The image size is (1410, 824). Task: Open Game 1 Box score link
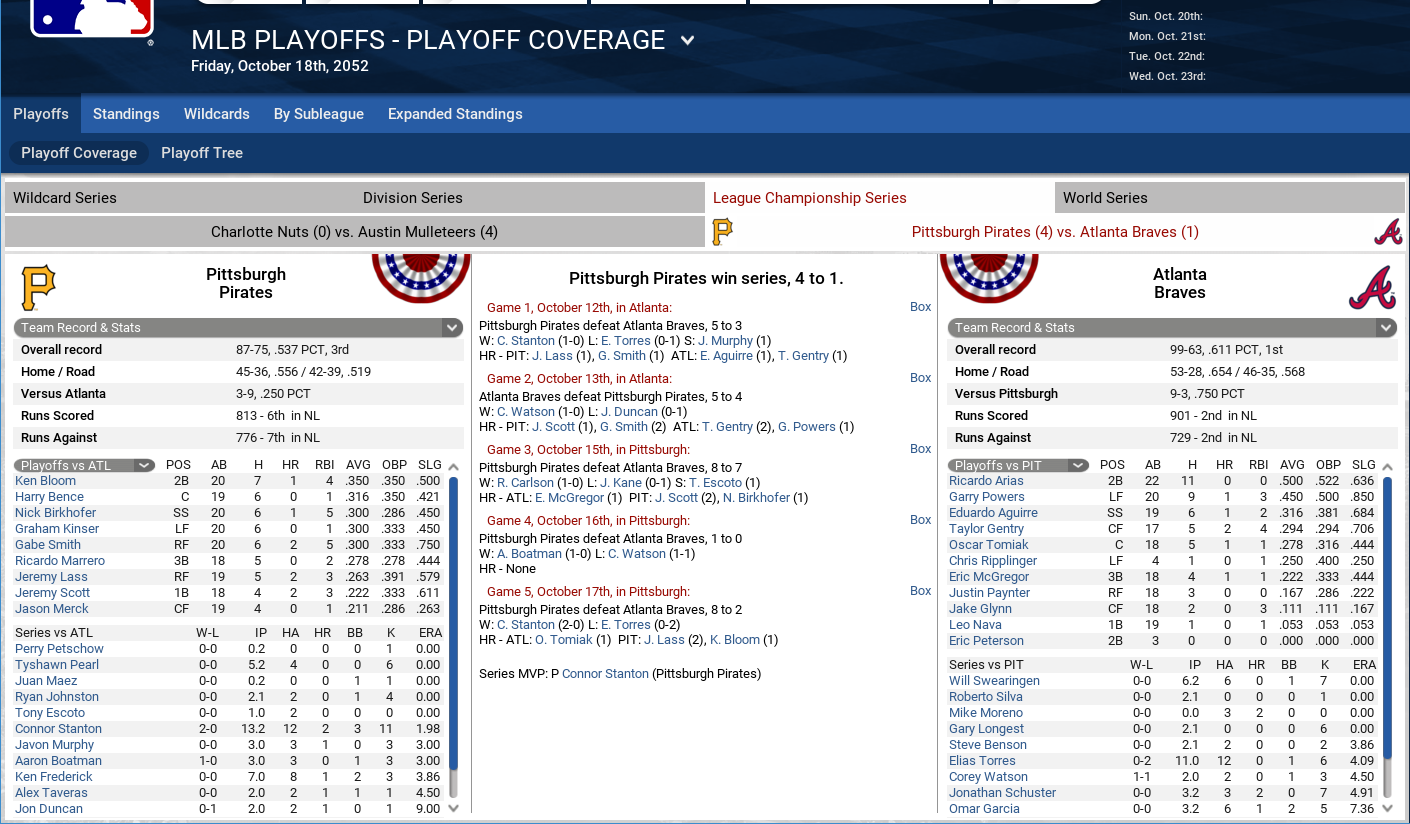[920, 307]
